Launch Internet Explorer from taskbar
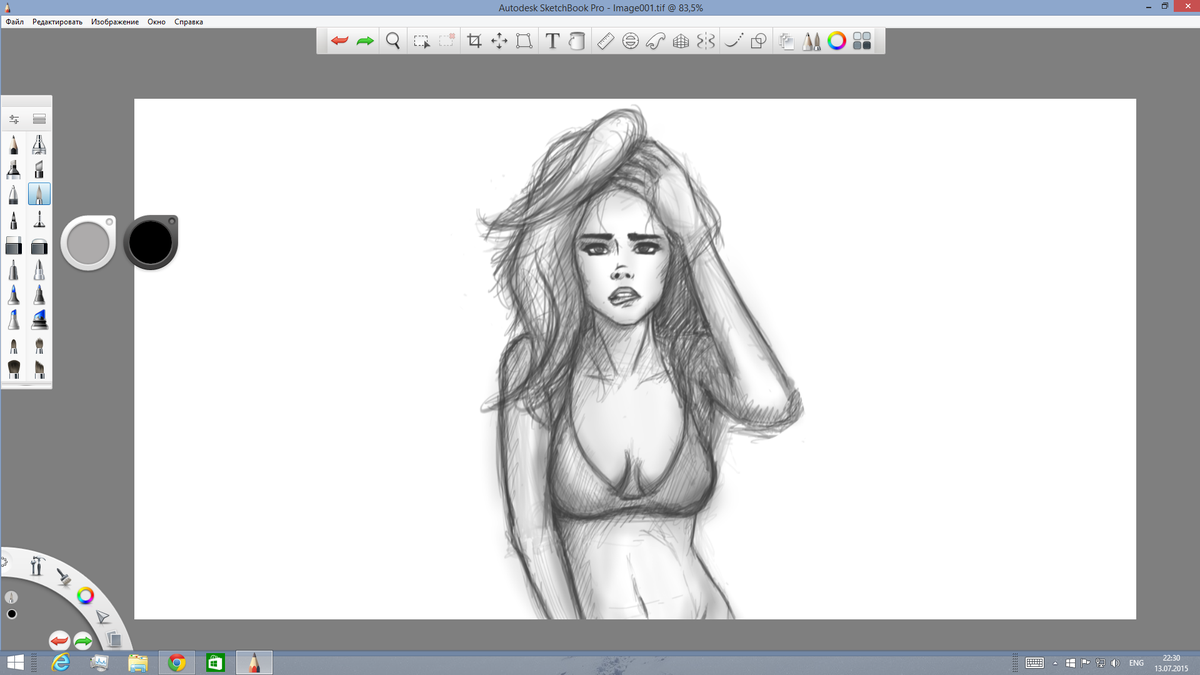Viewport: 1200px width, 675px height. click(60, 662)
